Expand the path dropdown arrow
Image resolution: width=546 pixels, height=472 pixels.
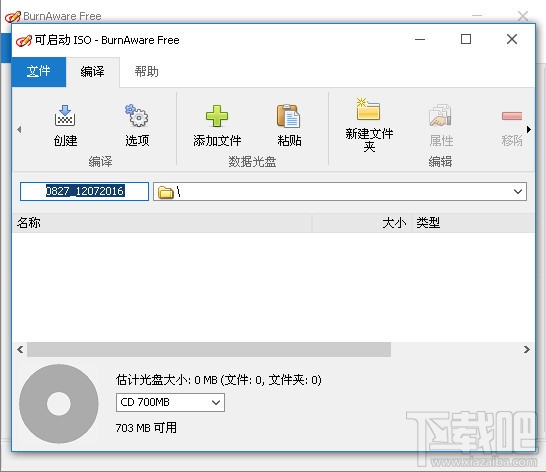(x=518, y=192)
